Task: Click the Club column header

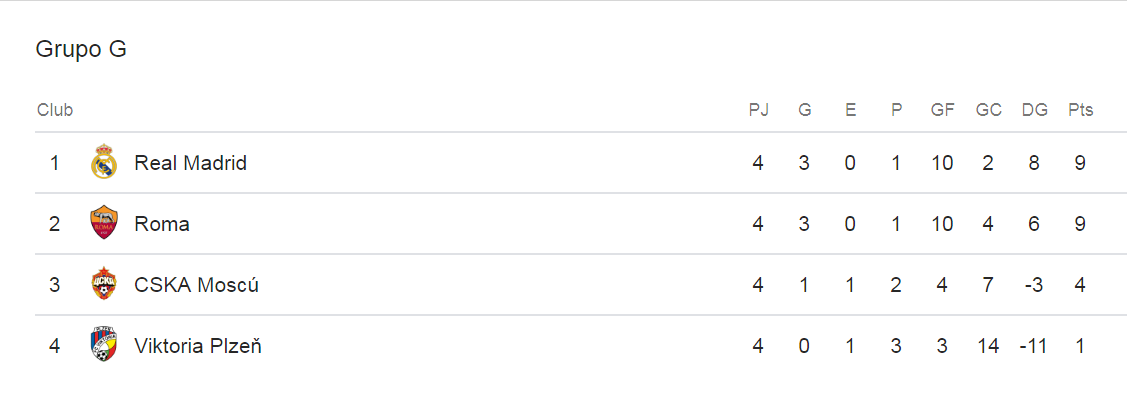Action: pos(55,110)
